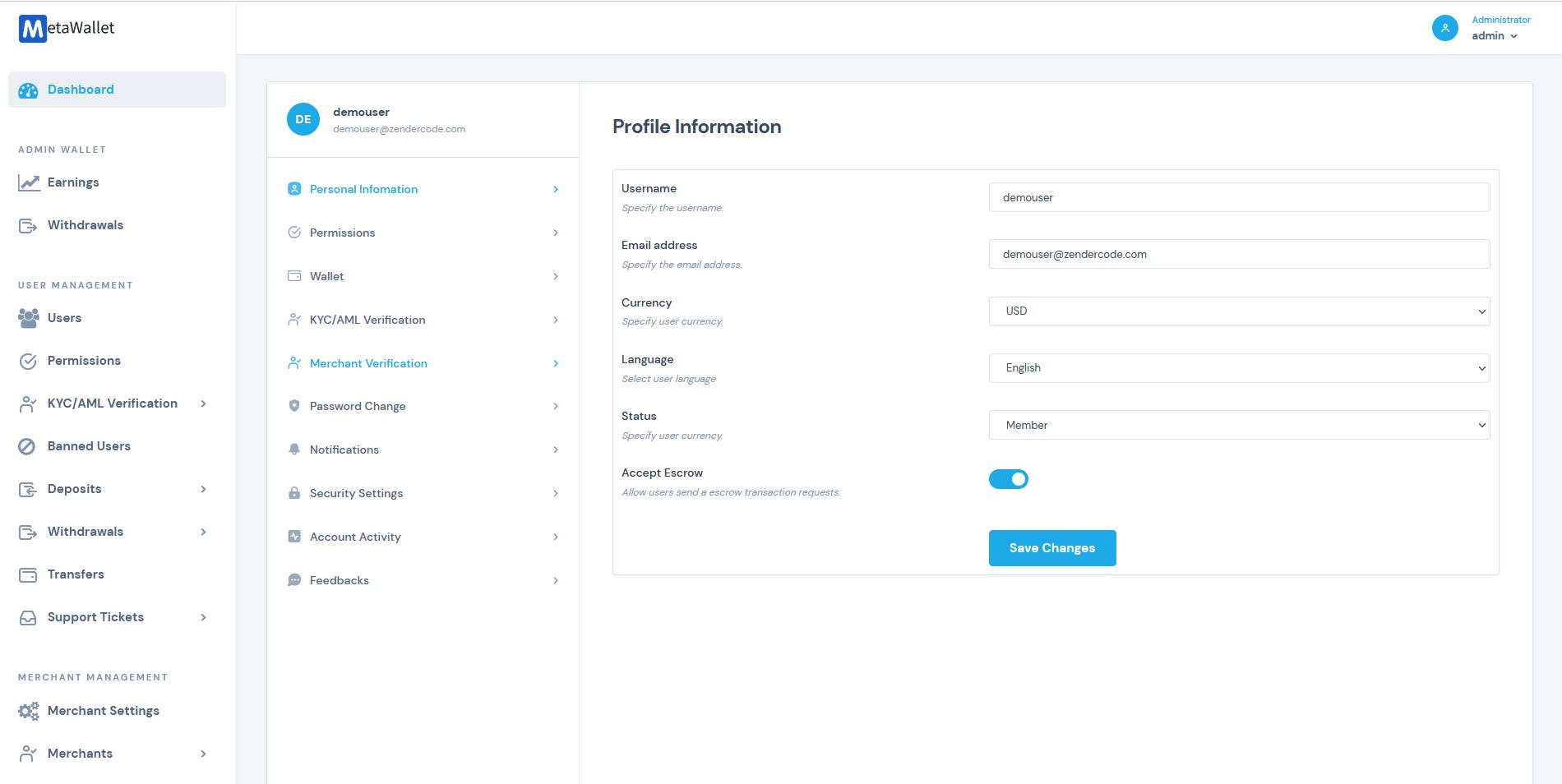
Task: Click the Merchant Settings gears icon
Action: tap(29, 711)
